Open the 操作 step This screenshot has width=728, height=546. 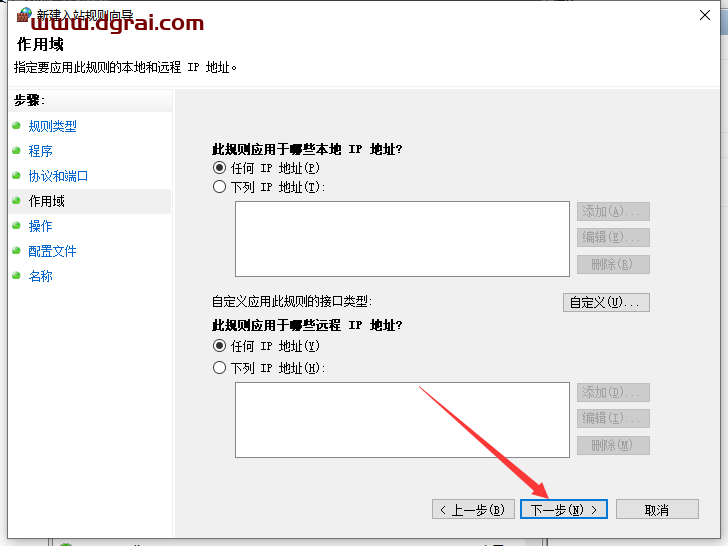coord(40,226)
